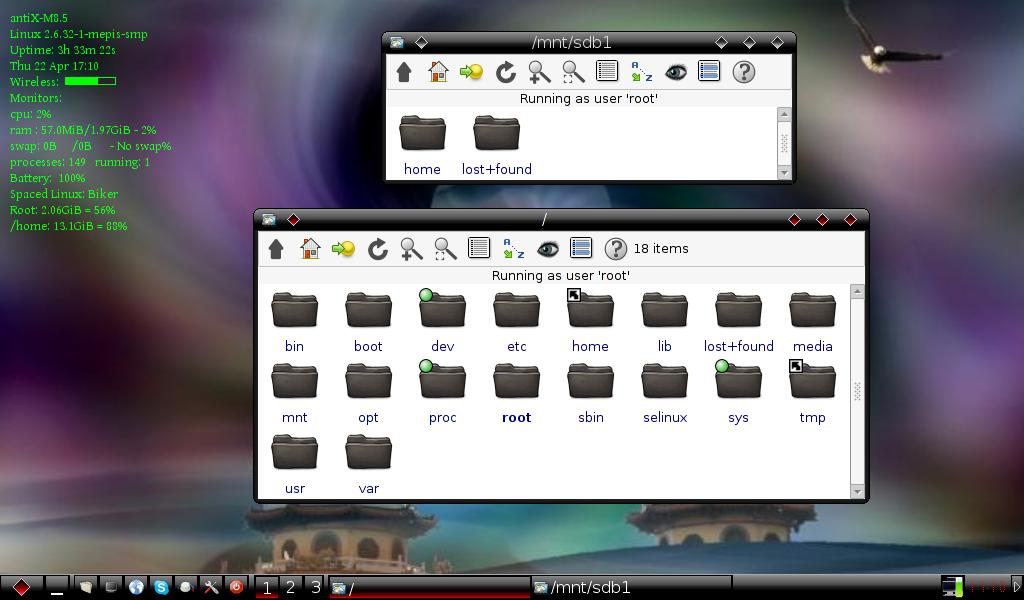Click scroll-down arrow in the / window
The image size is (1024, 600).
point(857,492)
